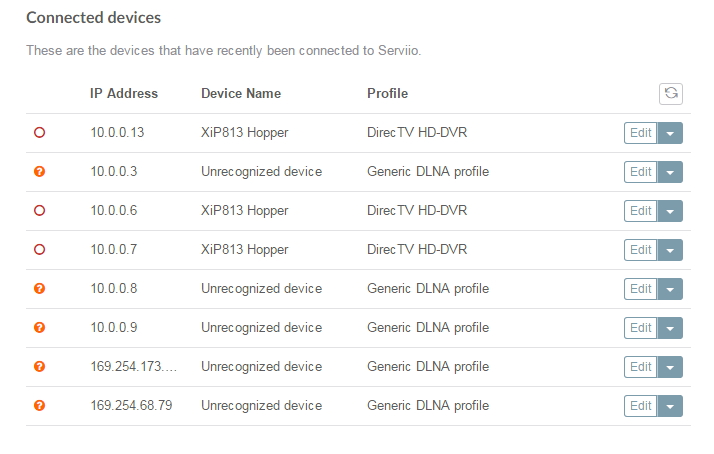Expand dropdown arrow for 169.254.68.79 row
Screen dimensions: 714x454
670,406
